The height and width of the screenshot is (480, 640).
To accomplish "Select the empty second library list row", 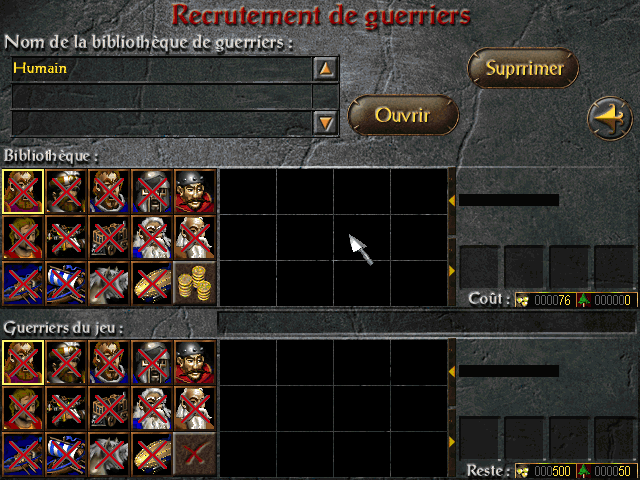I will [x=162, y=96].
